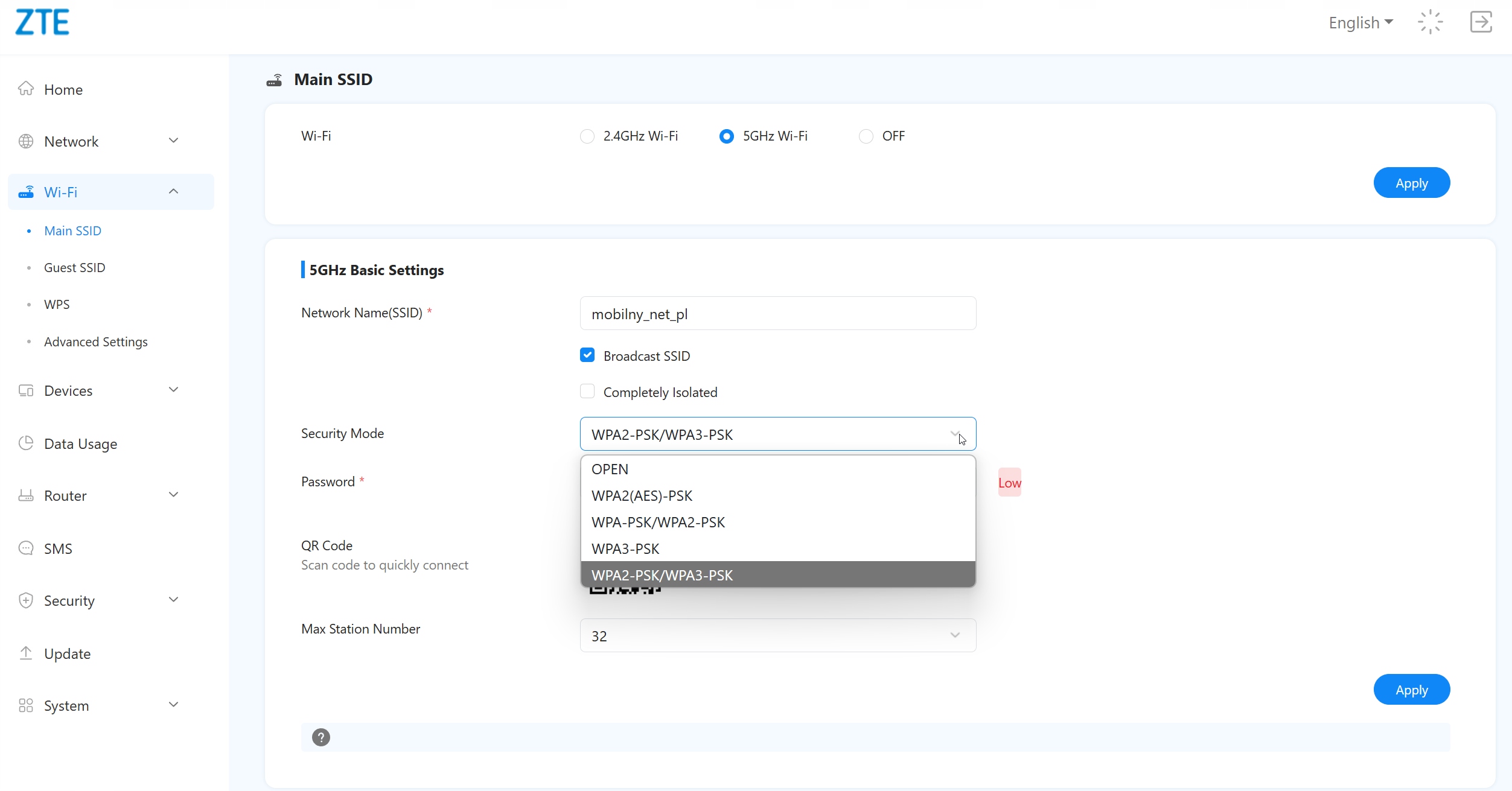Click the Update upload arrow icon
This screenshot has width=1512, height=791.
(x=26, y=653)
